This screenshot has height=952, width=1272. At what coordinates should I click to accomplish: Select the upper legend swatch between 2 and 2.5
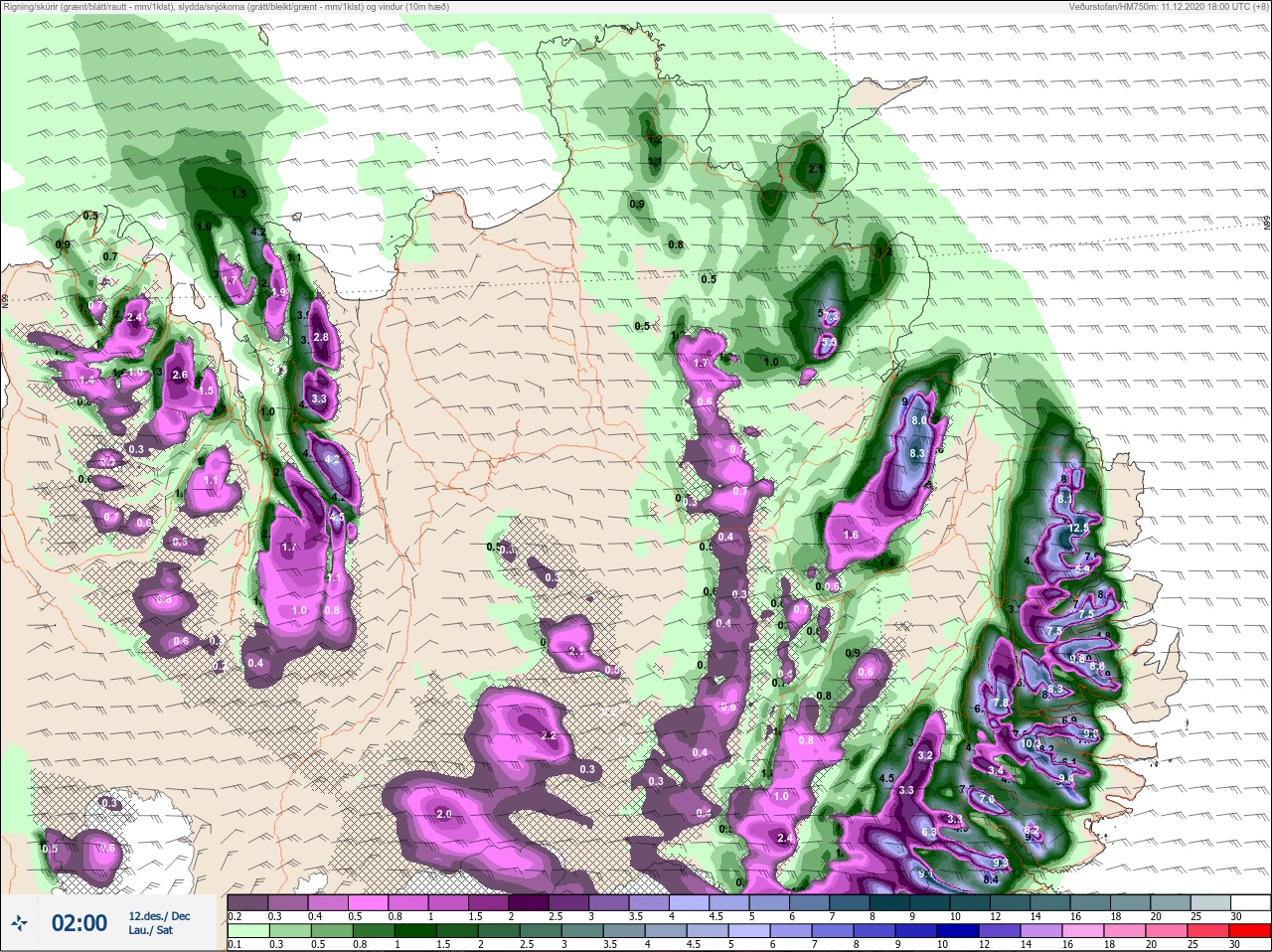tap(529, 902)
